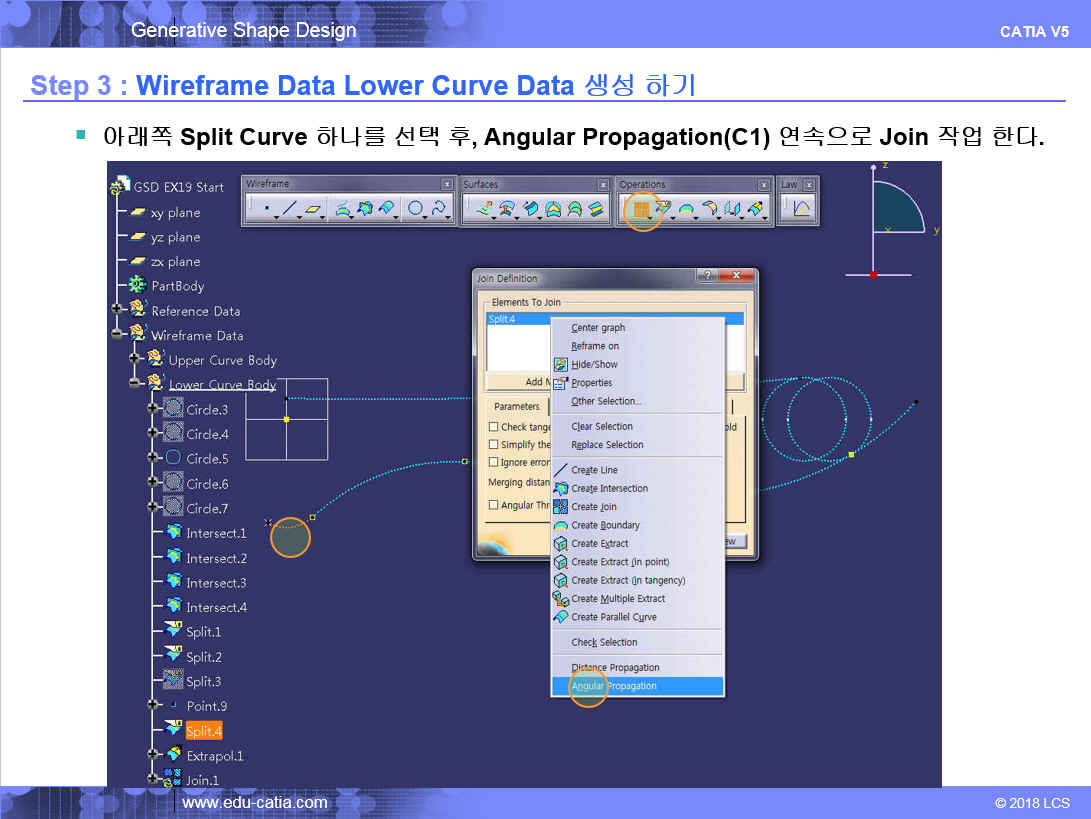
Task: Click the Extrude icon in Surfaces toolbar
Action: click(x=485, y=210)
